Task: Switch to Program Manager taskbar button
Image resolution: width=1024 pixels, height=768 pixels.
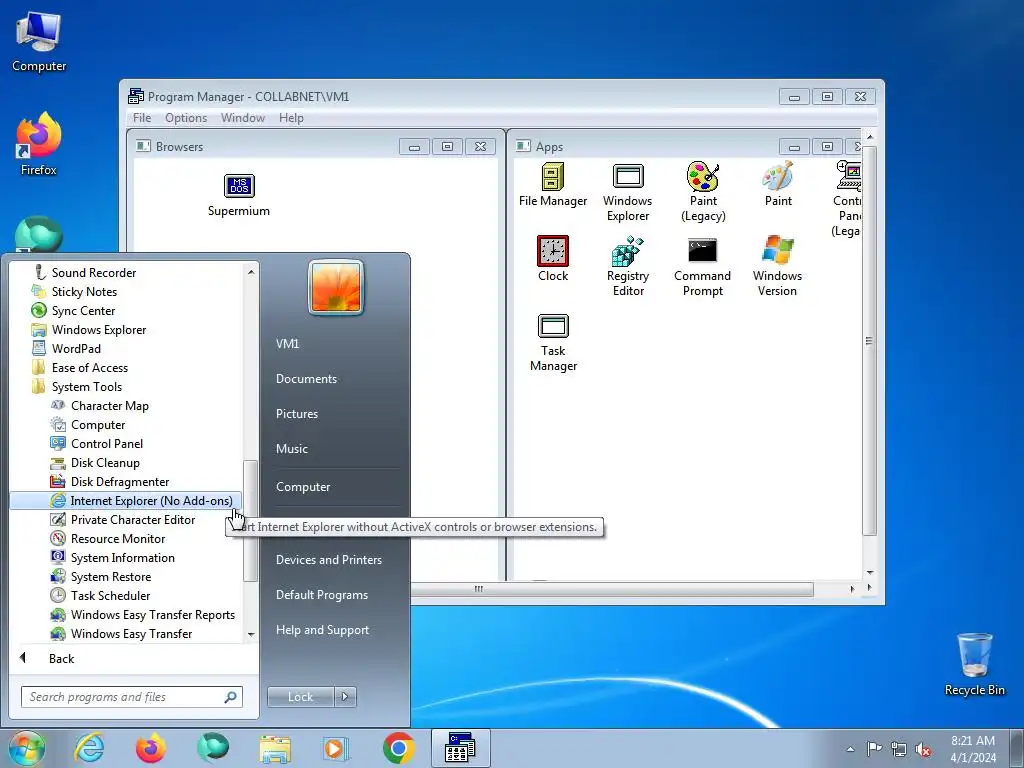Action: (460, 748)
